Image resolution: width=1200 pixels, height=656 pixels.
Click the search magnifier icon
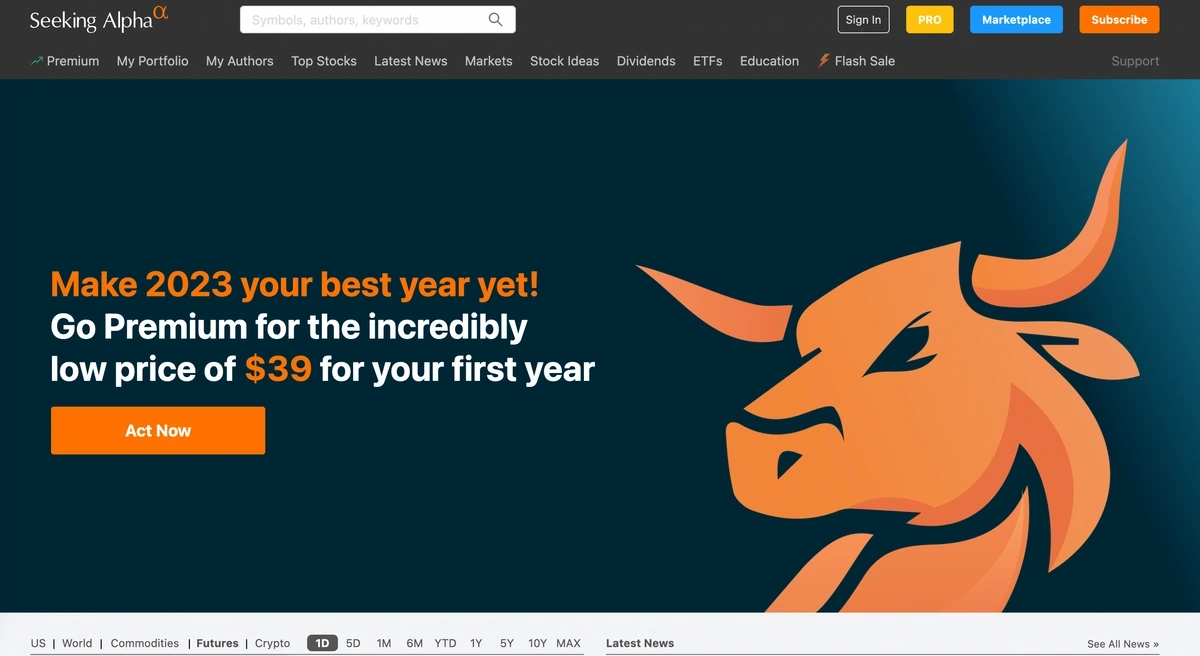(496, 20)
